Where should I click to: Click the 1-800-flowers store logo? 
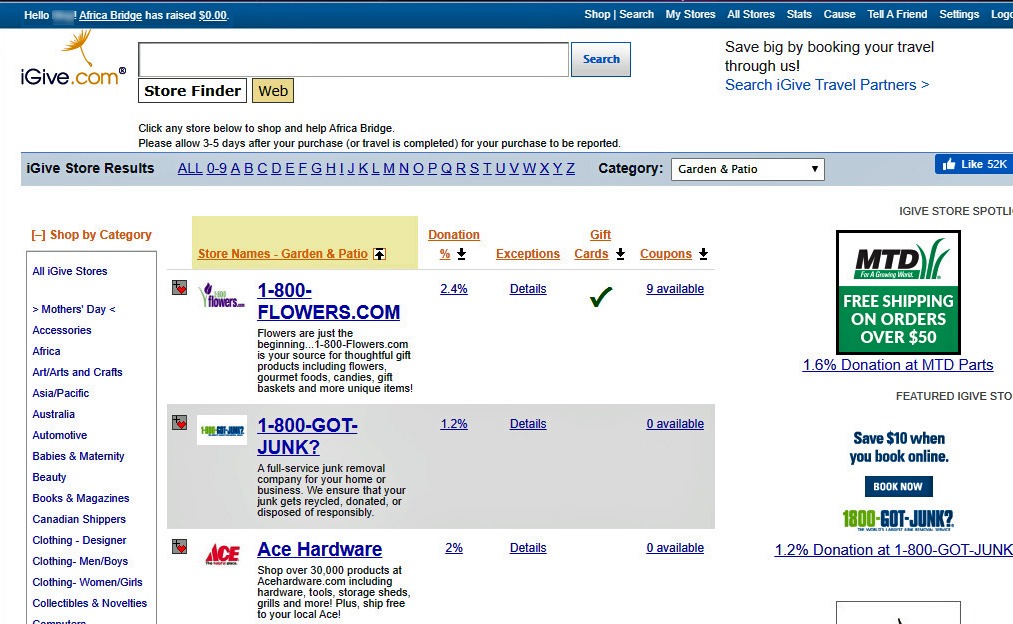tap(222, 295)
